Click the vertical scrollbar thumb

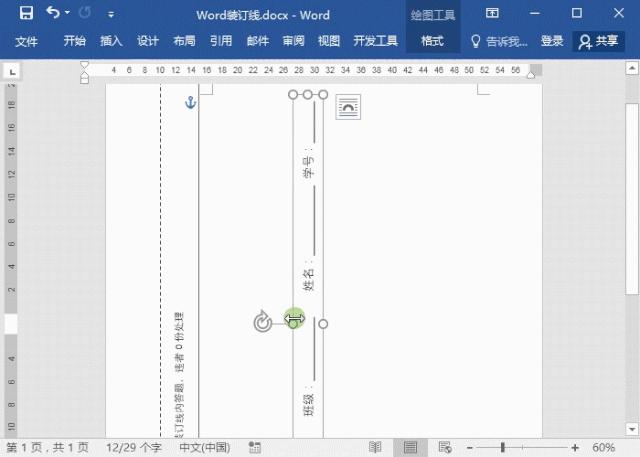point(632,198)
